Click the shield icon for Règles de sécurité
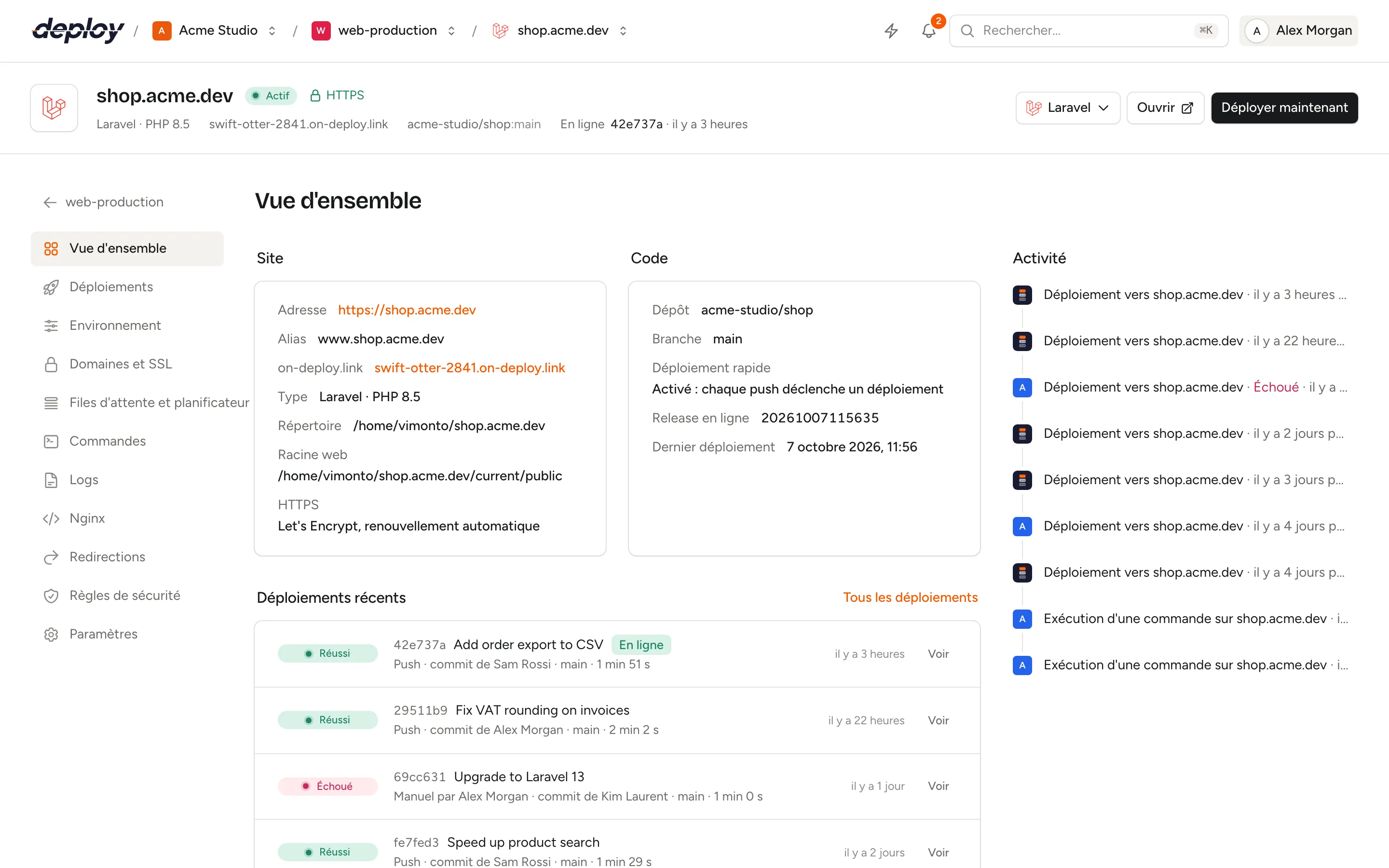The width and height of the screenshot is (1389, 868). pos(51,596)
